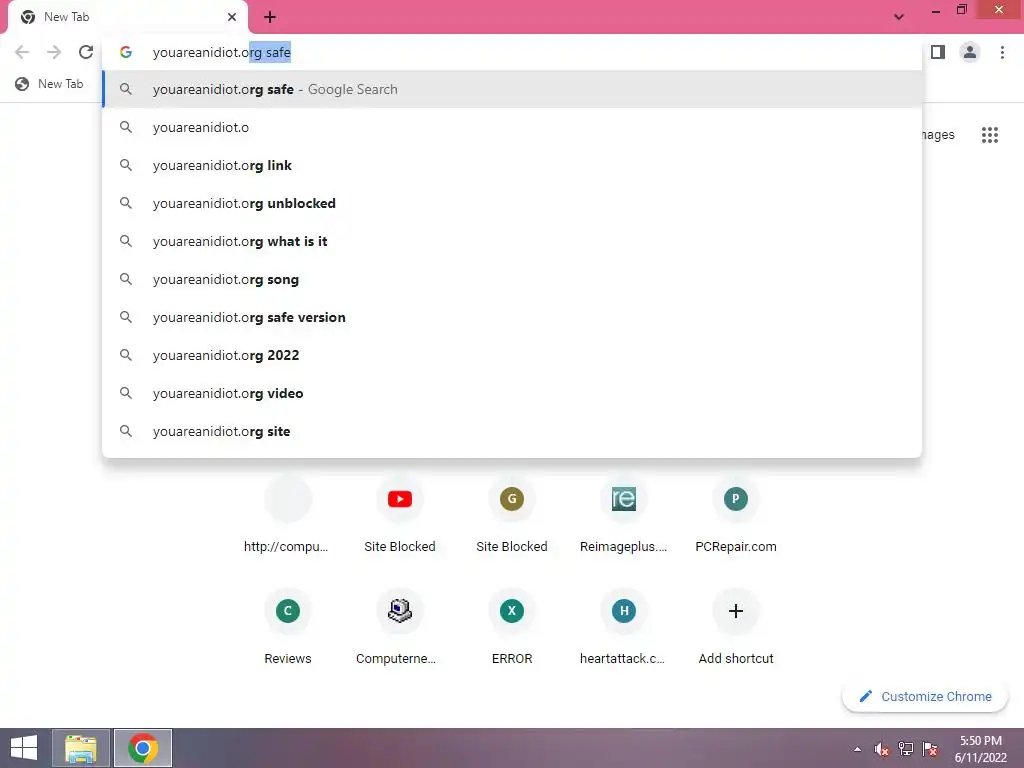Image resolution: width=1024 pixels, height=768 pixels.
Task: Choose the 'youareanidiot.org 2022' suggestion
Action: coord(512,355)
